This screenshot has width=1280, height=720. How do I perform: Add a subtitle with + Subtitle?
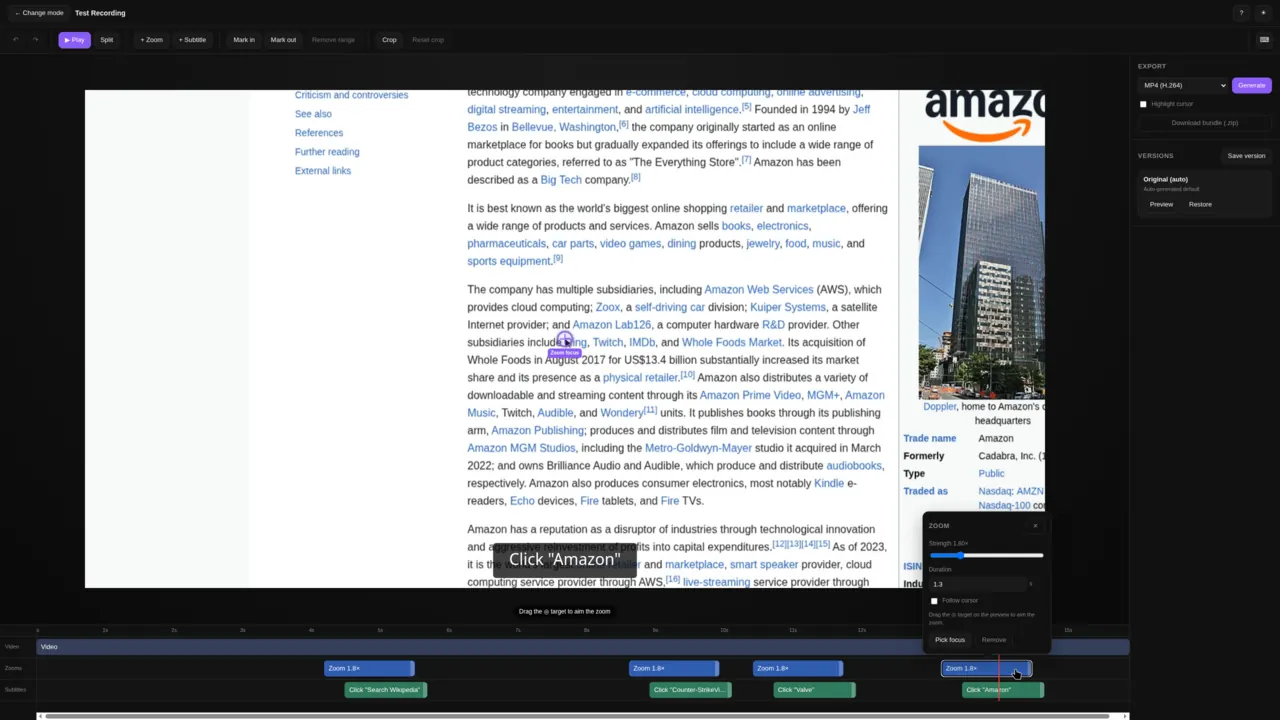tap(192, 40)
